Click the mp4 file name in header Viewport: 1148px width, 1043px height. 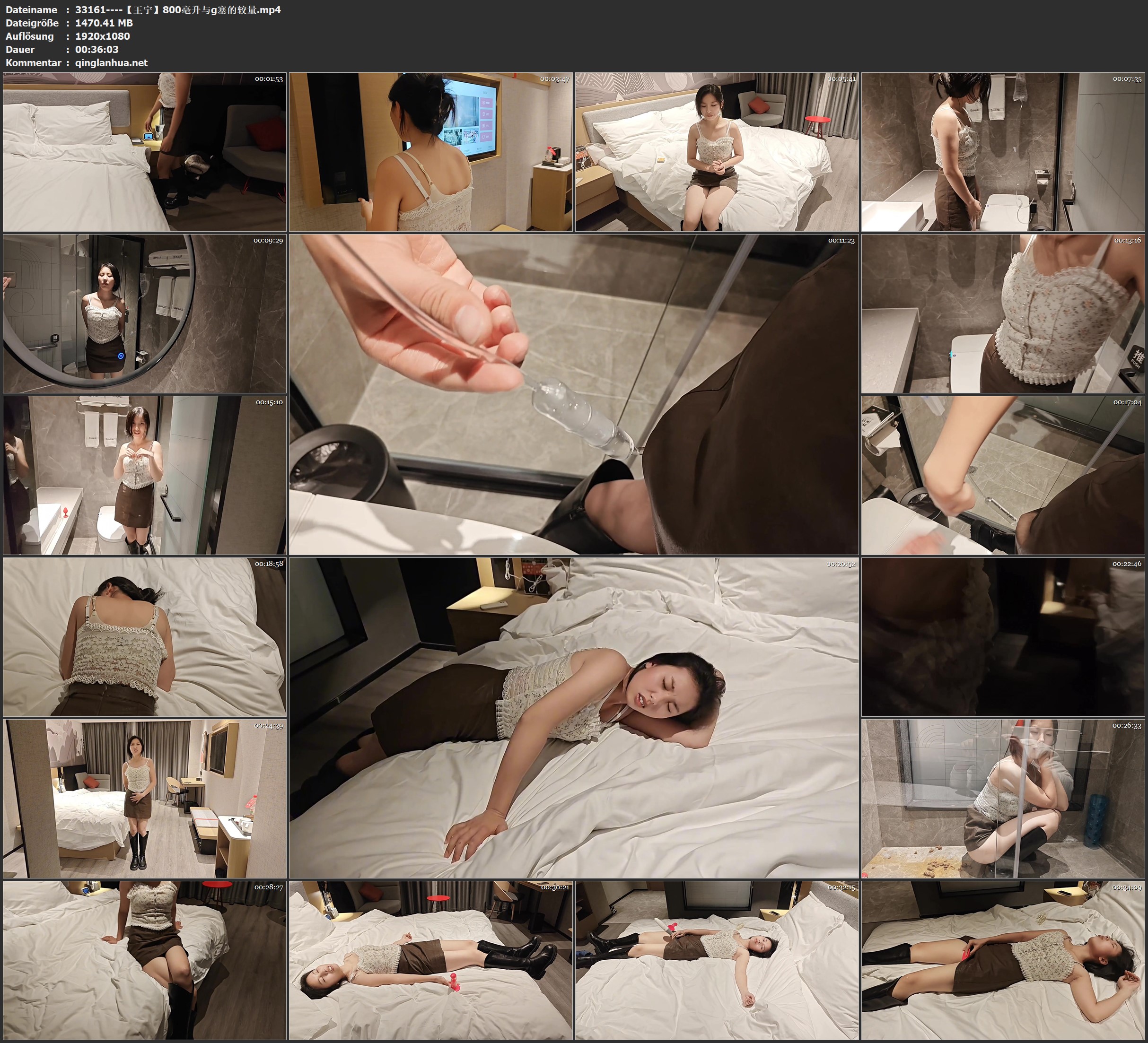[178, 9]
